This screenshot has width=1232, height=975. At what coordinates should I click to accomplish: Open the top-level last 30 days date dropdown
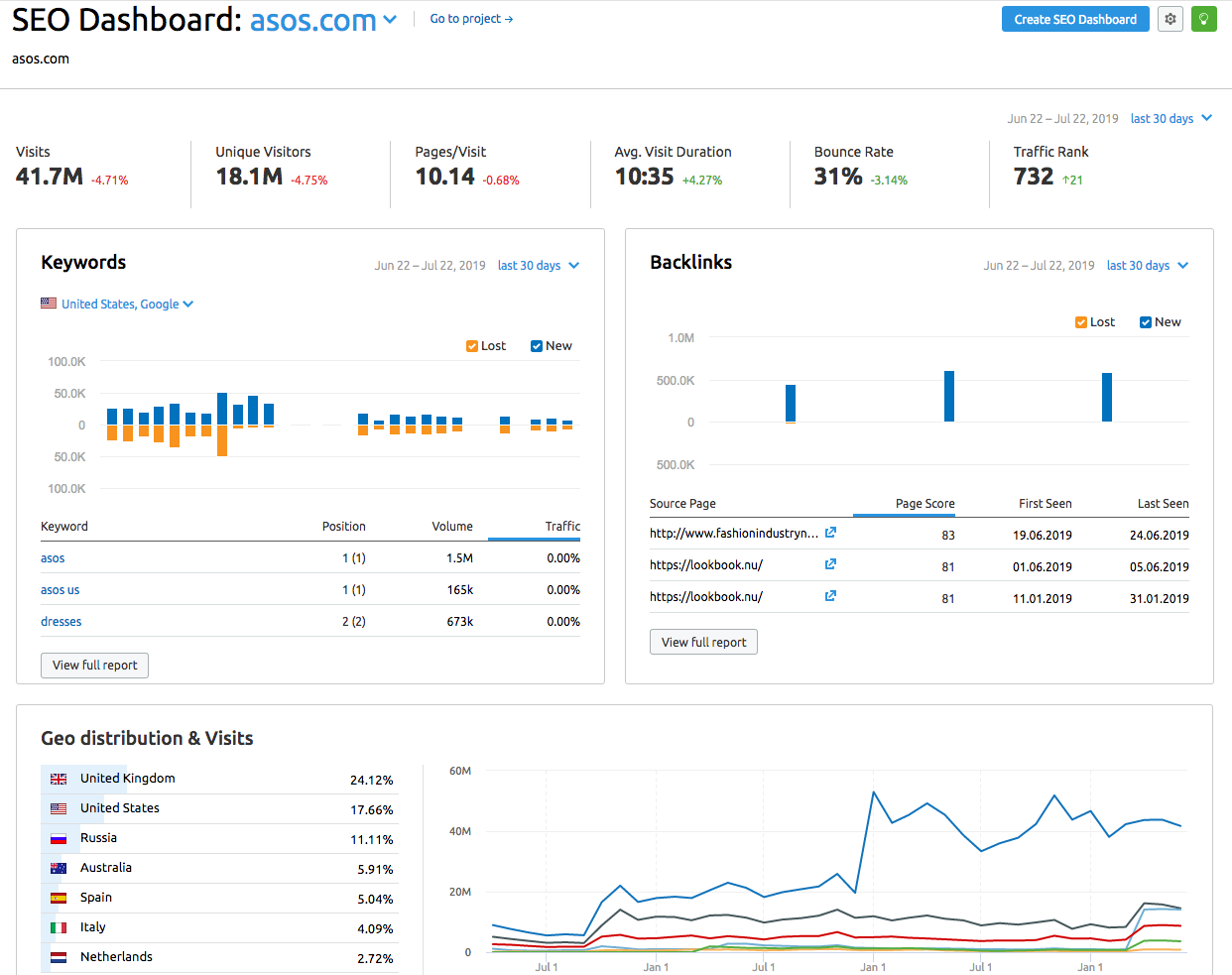[x=1171, y=118]
